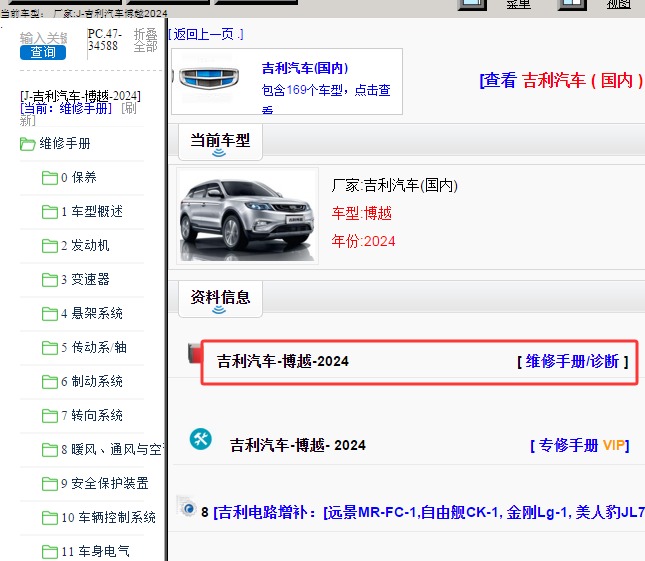Click the 吉利汽车-博越- 2024 专修 row title
Viewport: 645px width, 561px height.
pyautogui.click(x=297, y=445)
